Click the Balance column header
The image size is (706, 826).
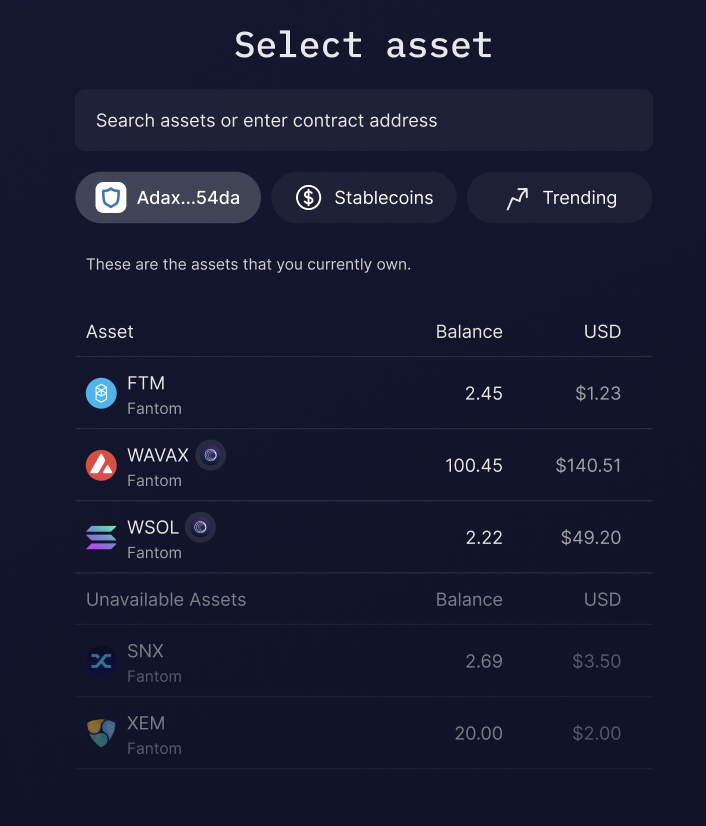(469, 331)
